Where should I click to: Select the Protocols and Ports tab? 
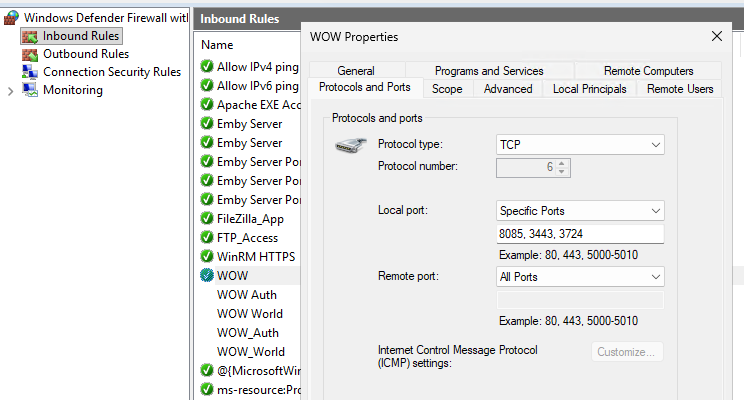click(364, 87)
